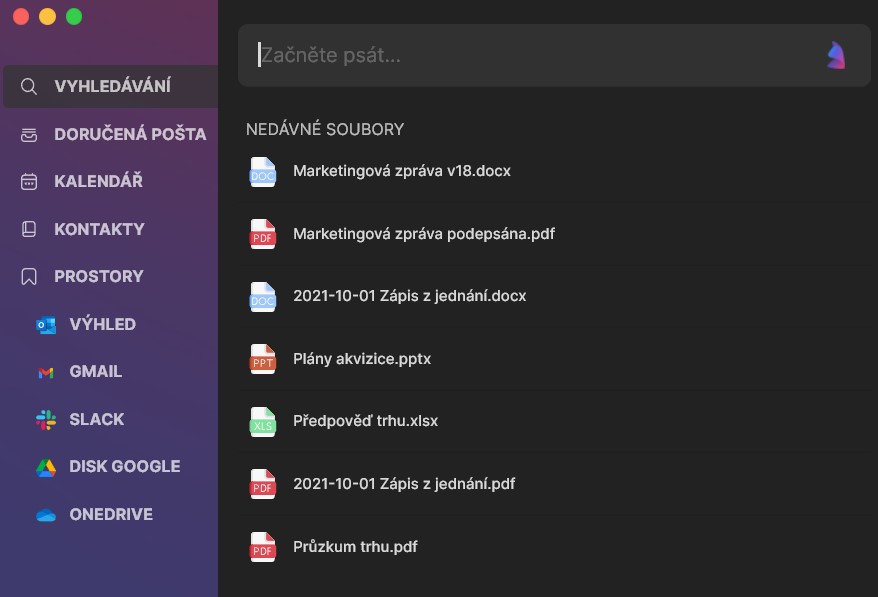The image size is (878, 597).
Task: Click the PPT icon for Plány akvizice
Action: [262, 359]
